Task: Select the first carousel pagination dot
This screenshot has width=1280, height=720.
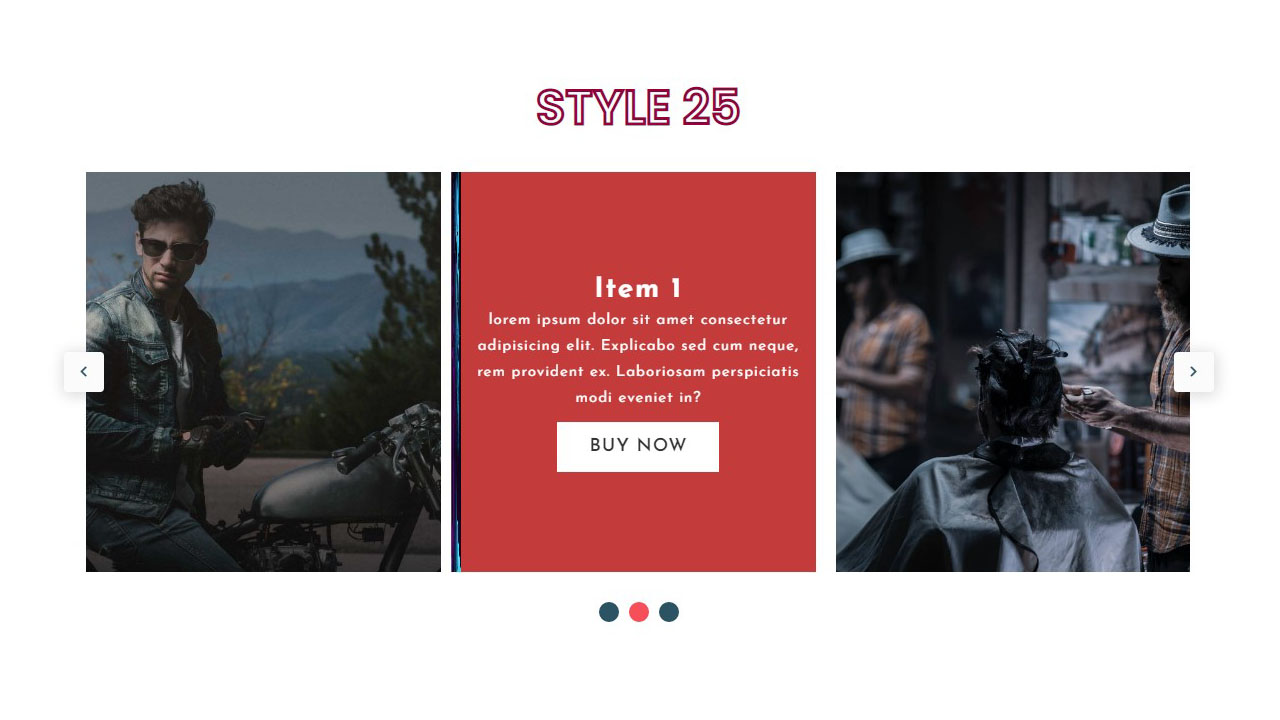Action: click(x=609, y=612)
